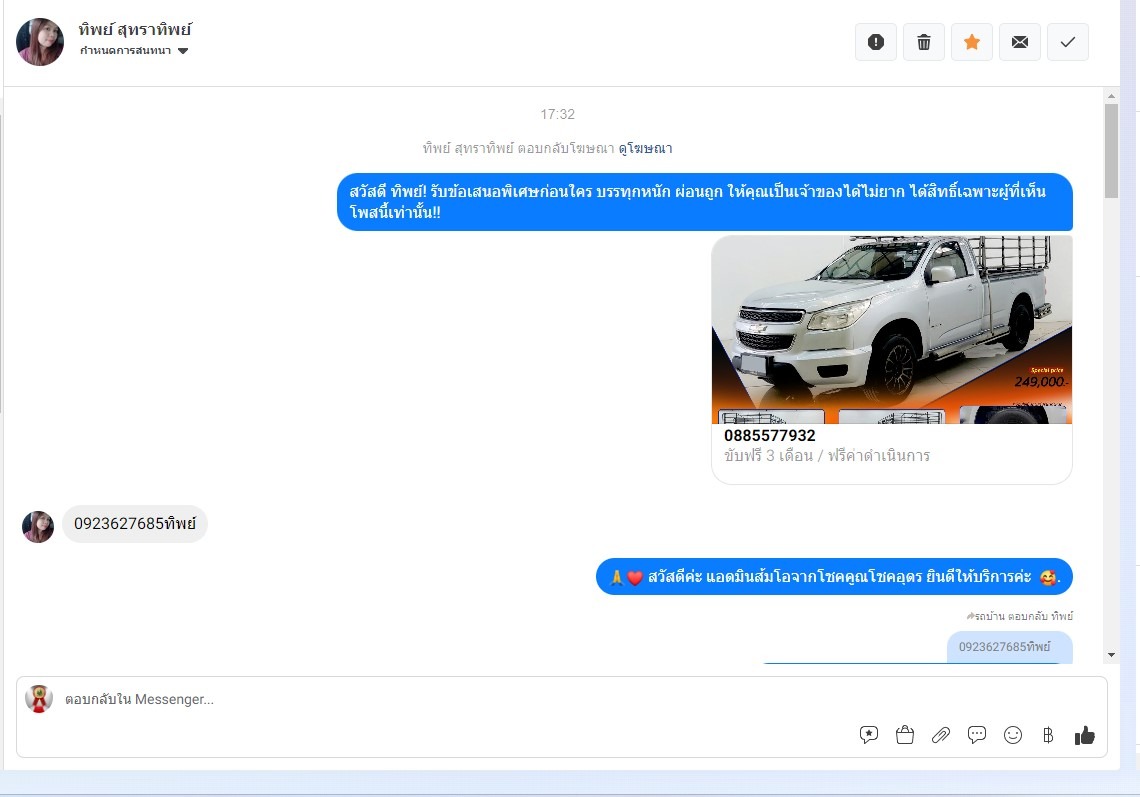Image resolution: width=1140 pixels, height=797 pixels.
Task: Open the กำหนดการสนทนา dropdown arrow
Action: point(183,51)
